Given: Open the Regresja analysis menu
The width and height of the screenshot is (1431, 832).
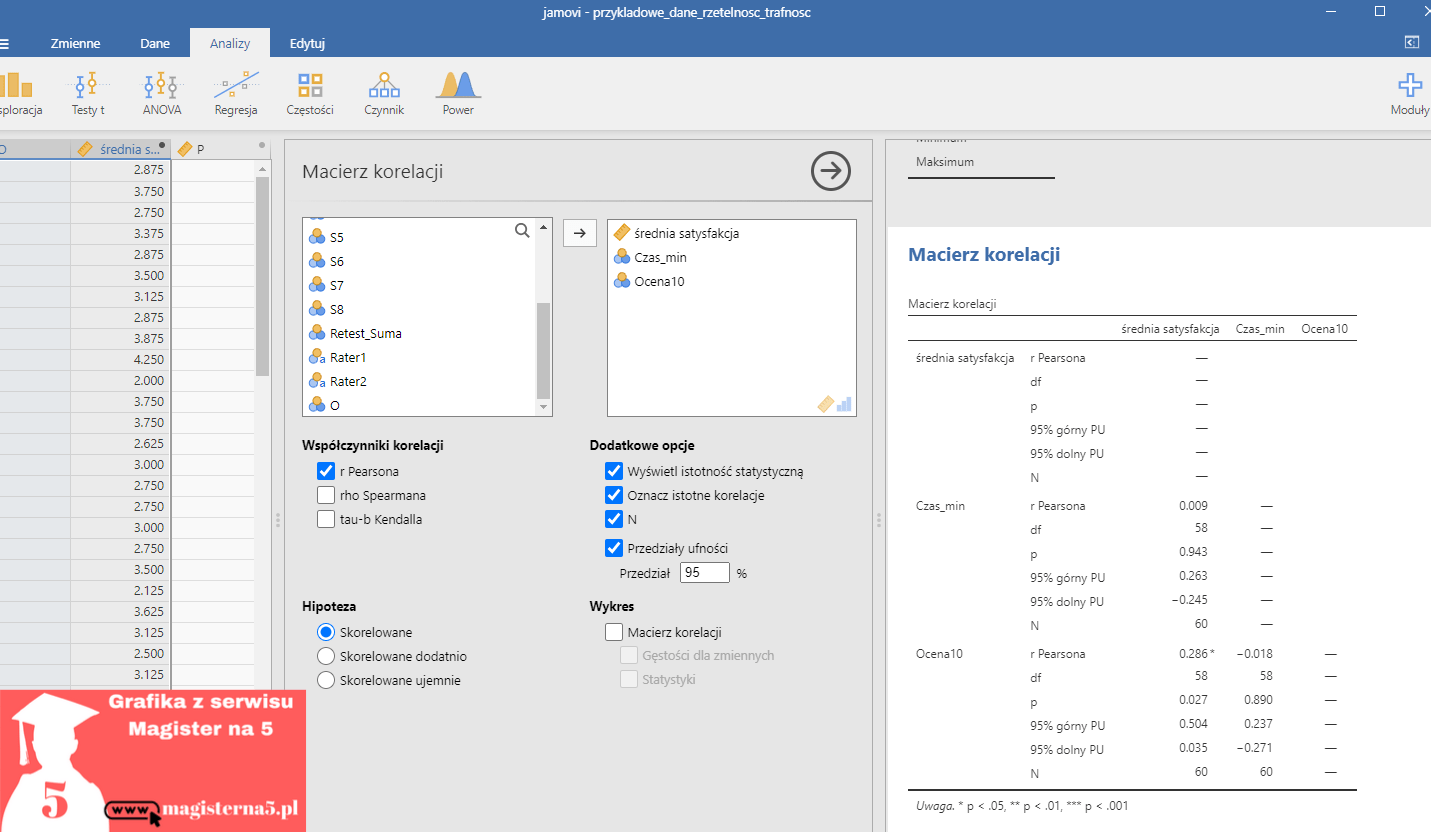Looking at the screenshot, I should pos(236,93).
